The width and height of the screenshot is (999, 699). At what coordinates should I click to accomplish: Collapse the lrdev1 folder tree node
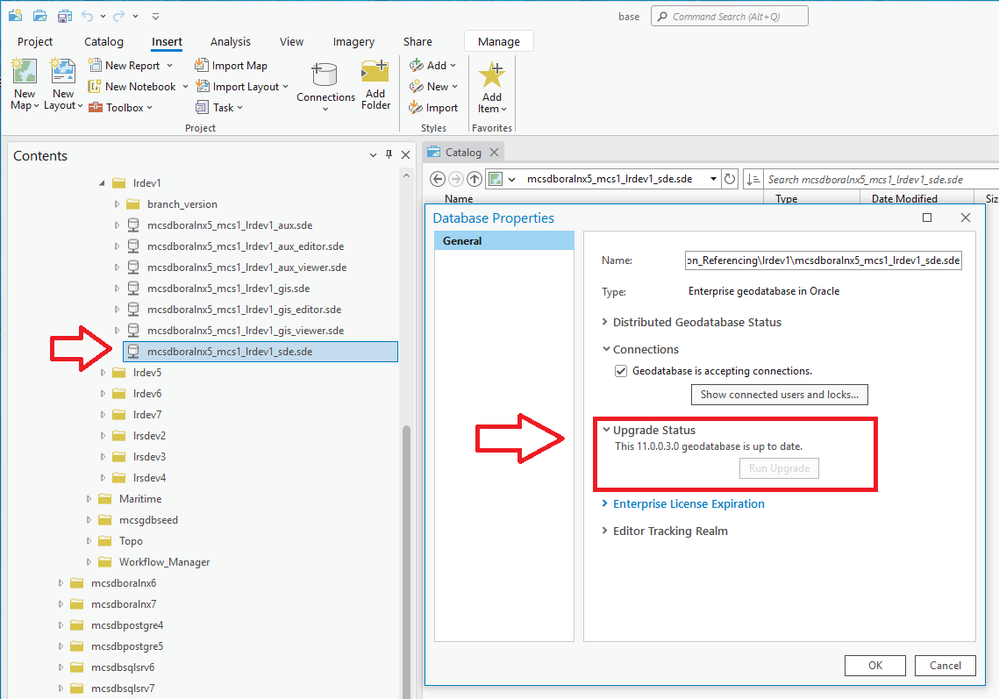[102, 183]
